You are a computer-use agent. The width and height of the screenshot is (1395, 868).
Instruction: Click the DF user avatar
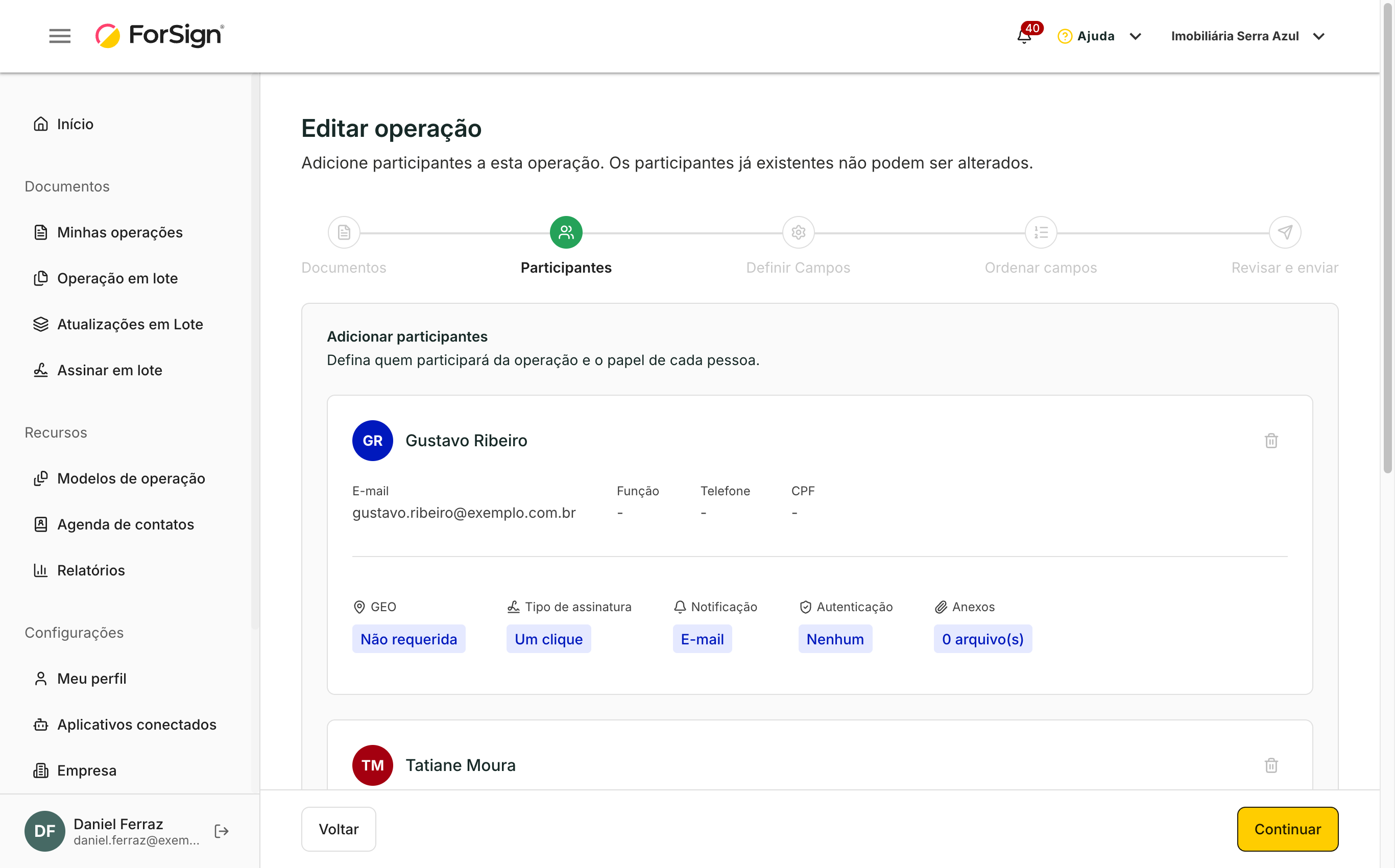(x=45, y=831)
